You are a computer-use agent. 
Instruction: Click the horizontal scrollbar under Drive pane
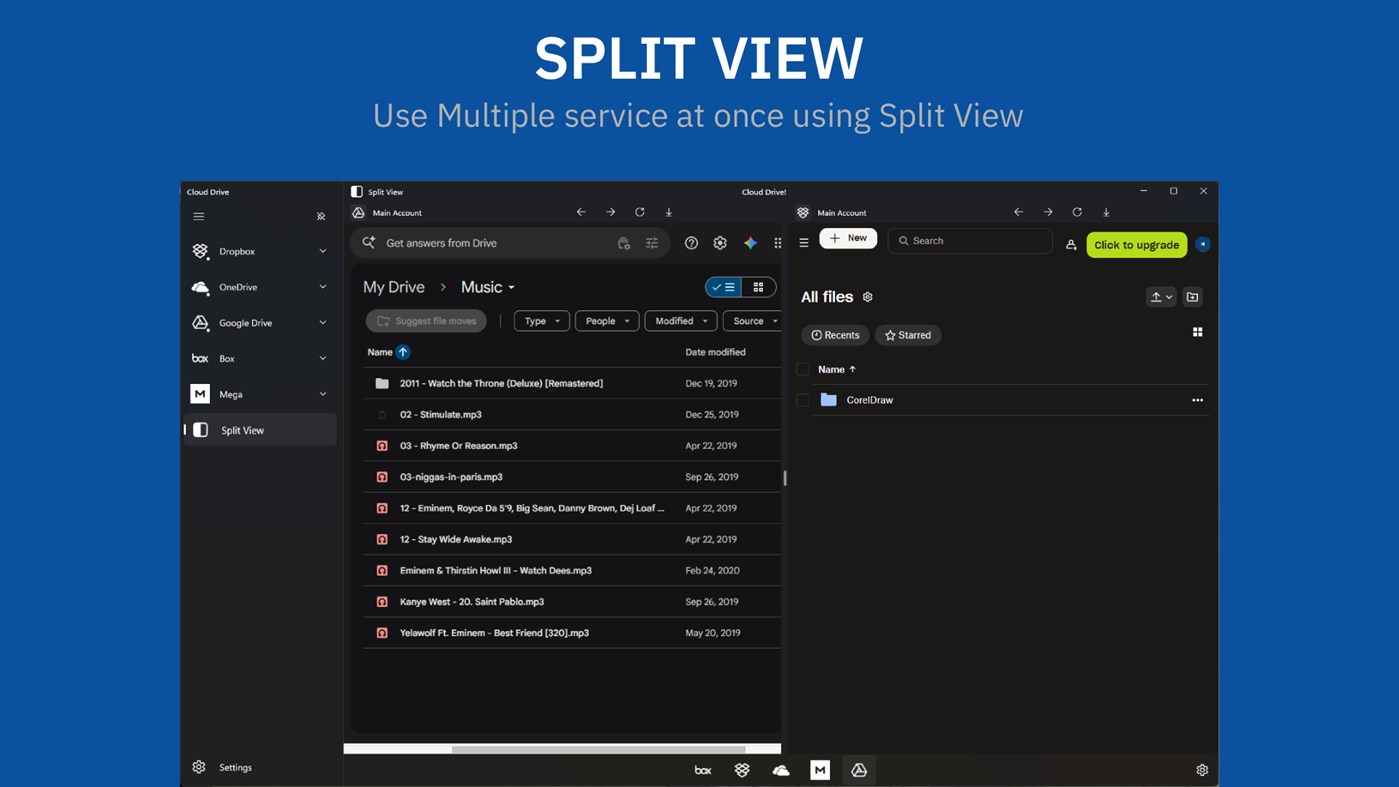(598, 748)
